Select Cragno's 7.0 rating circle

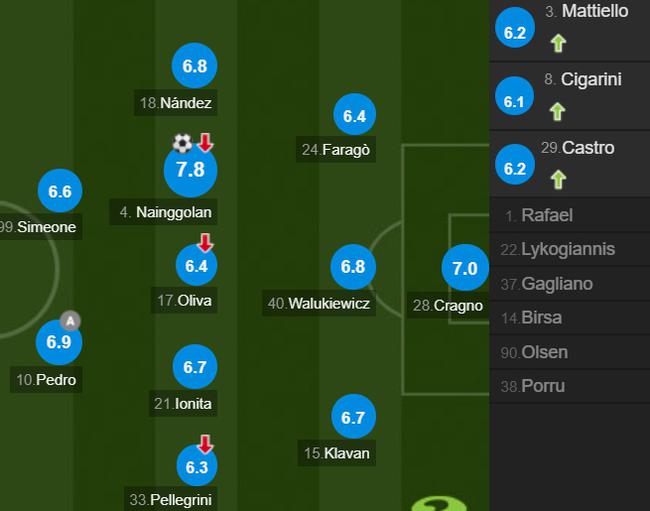tap(465, 268)
